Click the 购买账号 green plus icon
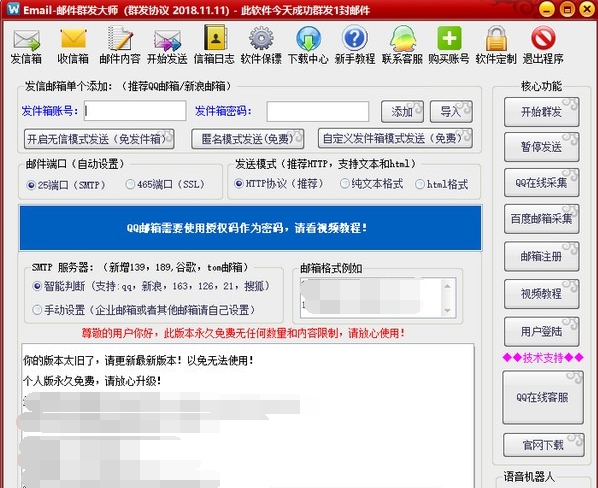The width and height of the screenshot is (598, 488). pyautogui.click(x=449, y=45)
